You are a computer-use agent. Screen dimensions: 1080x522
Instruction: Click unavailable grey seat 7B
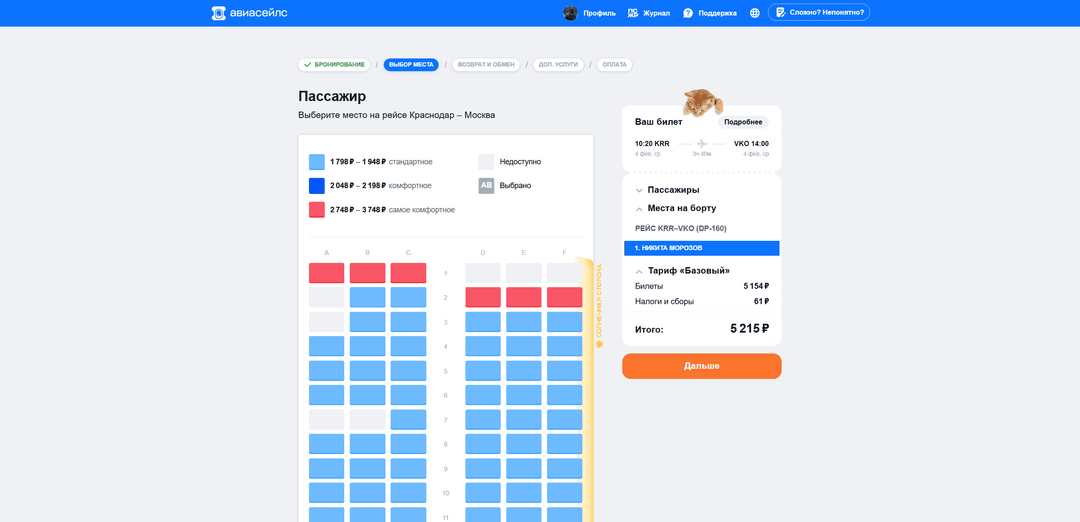pyautogui.click(x=368, y=420)
